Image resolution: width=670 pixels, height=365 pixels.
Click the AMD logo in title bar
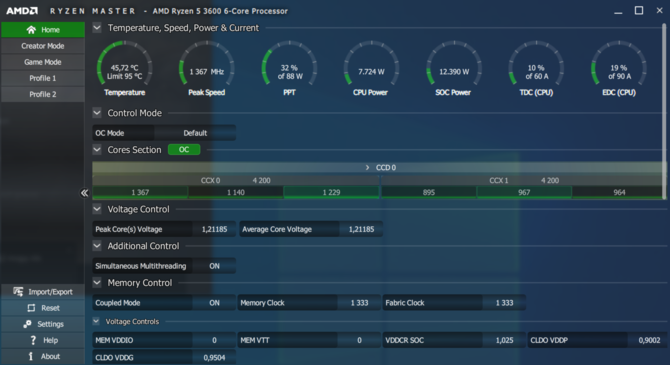[x=22, y=11]
